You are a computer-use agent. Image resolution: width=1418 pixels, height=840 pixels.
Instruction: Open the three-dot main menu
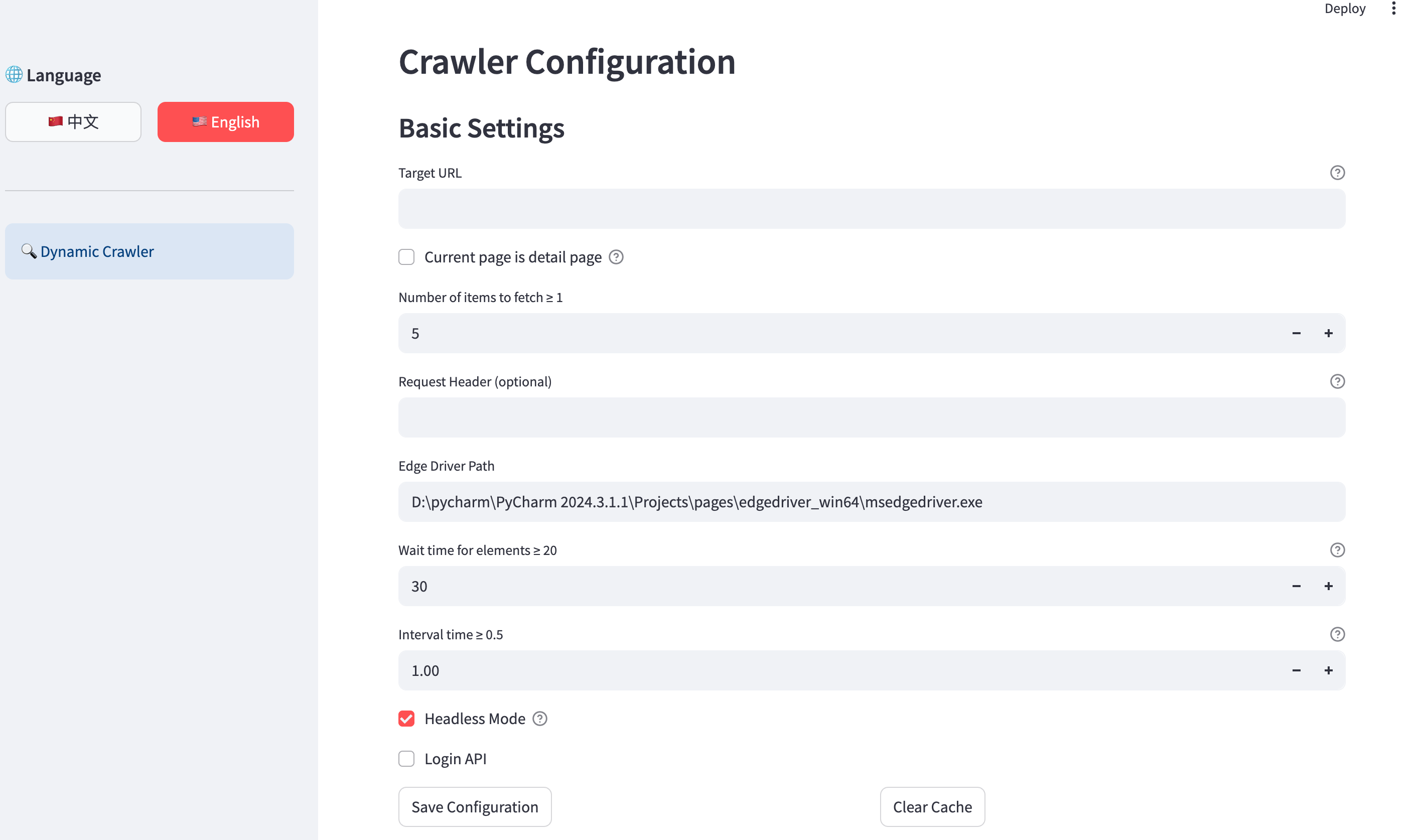tap(1393, 9)
